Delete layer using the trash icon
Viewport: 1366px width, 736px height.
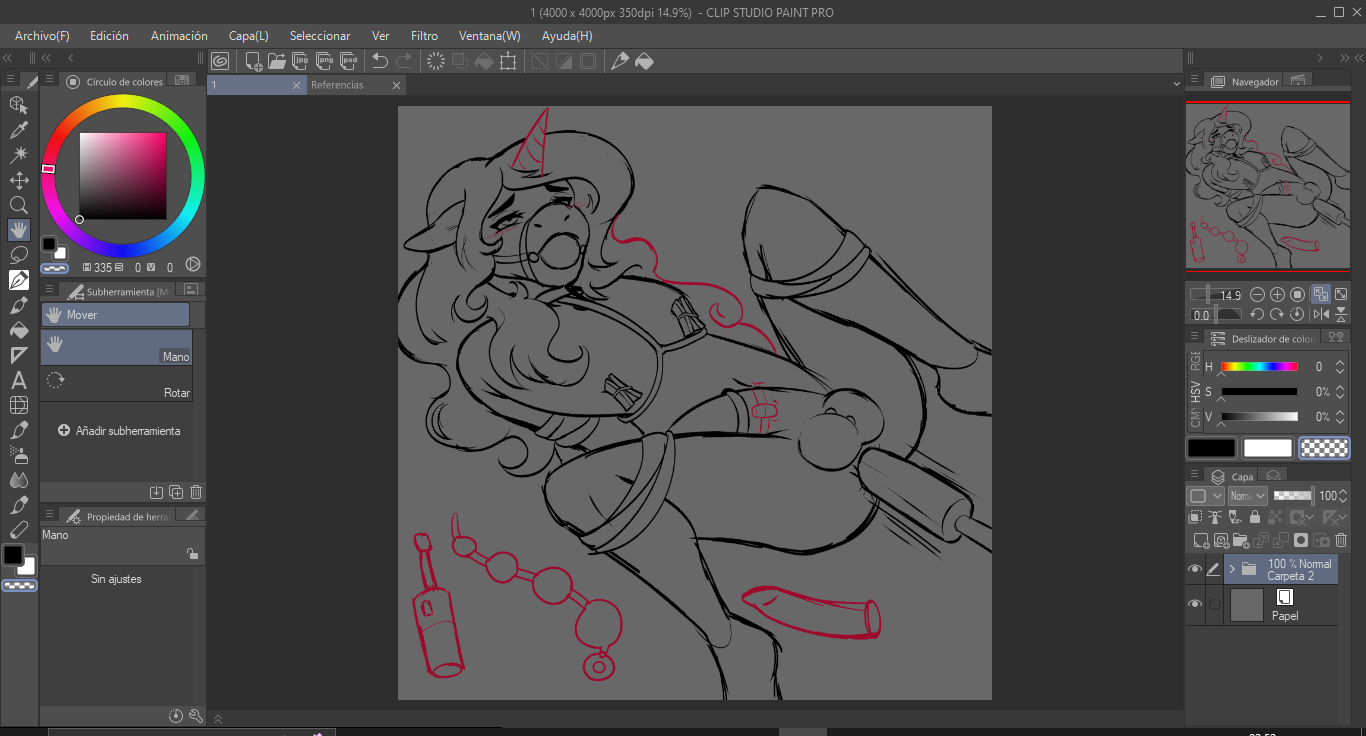1341,541
